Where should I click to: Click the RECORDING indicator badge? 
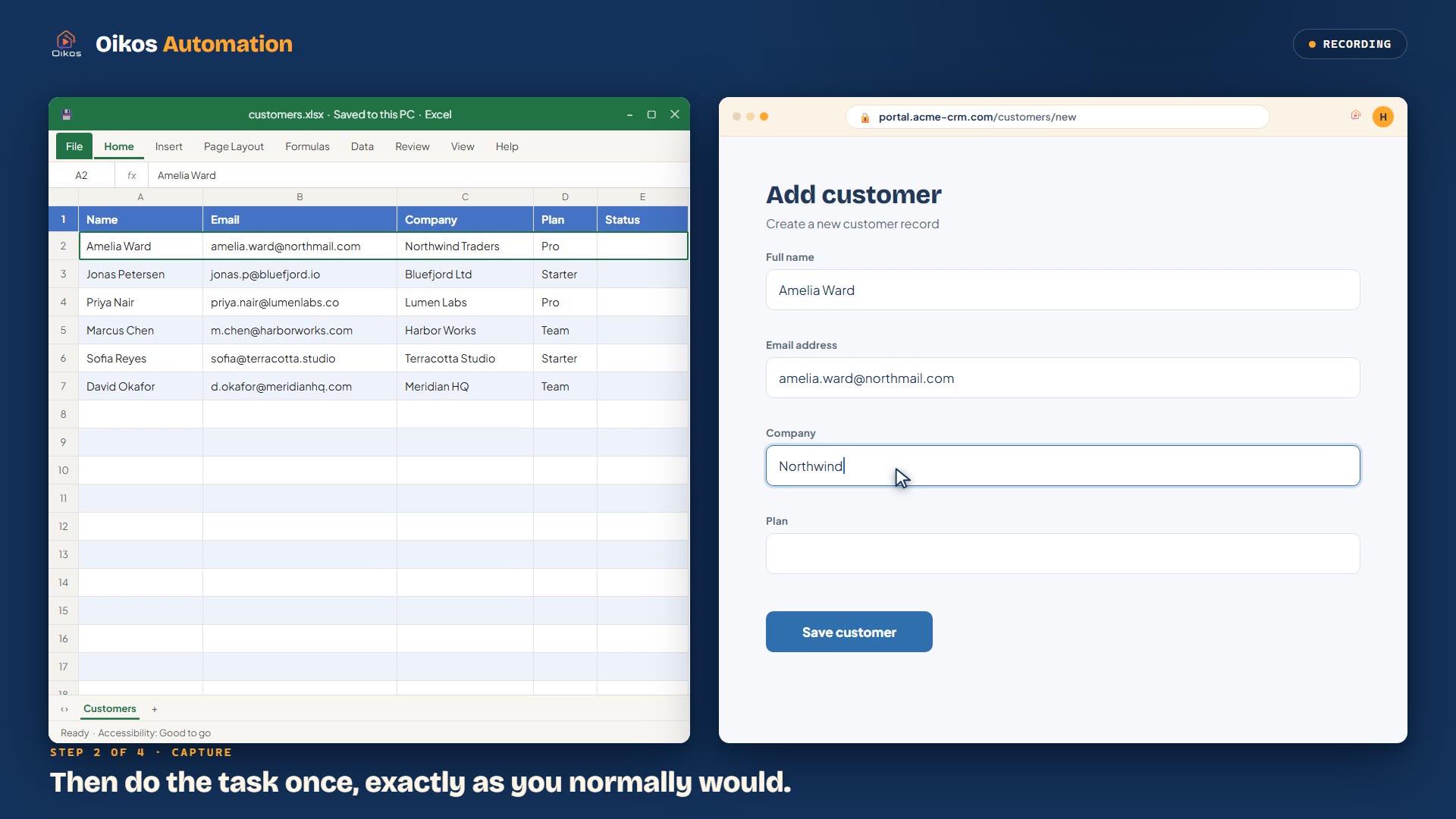(1350, 44)
